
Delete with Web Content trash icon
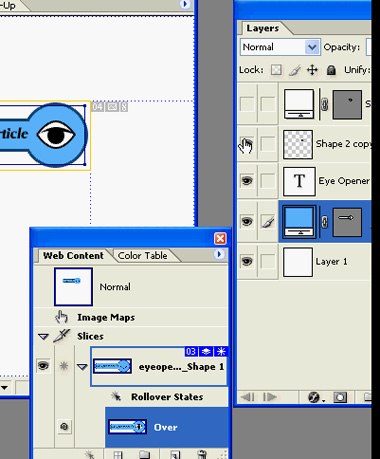pos(202,455)
